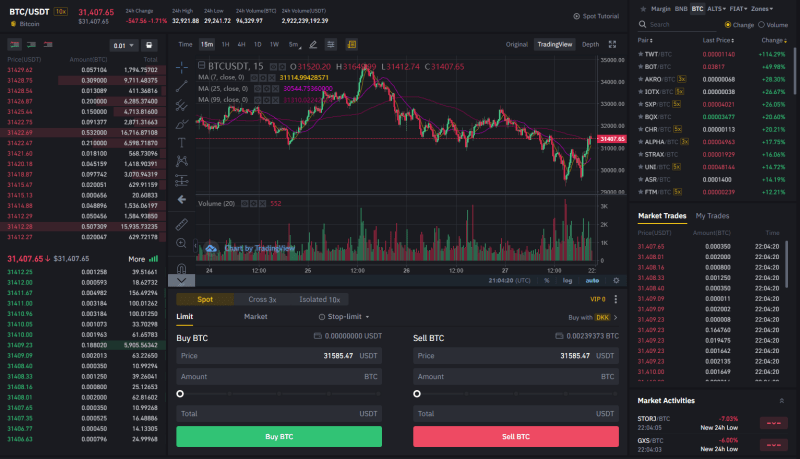The width and height of the screenshot is (800, 459).
Task: Expand the chart to fullscreen
Action: (612, 45)
